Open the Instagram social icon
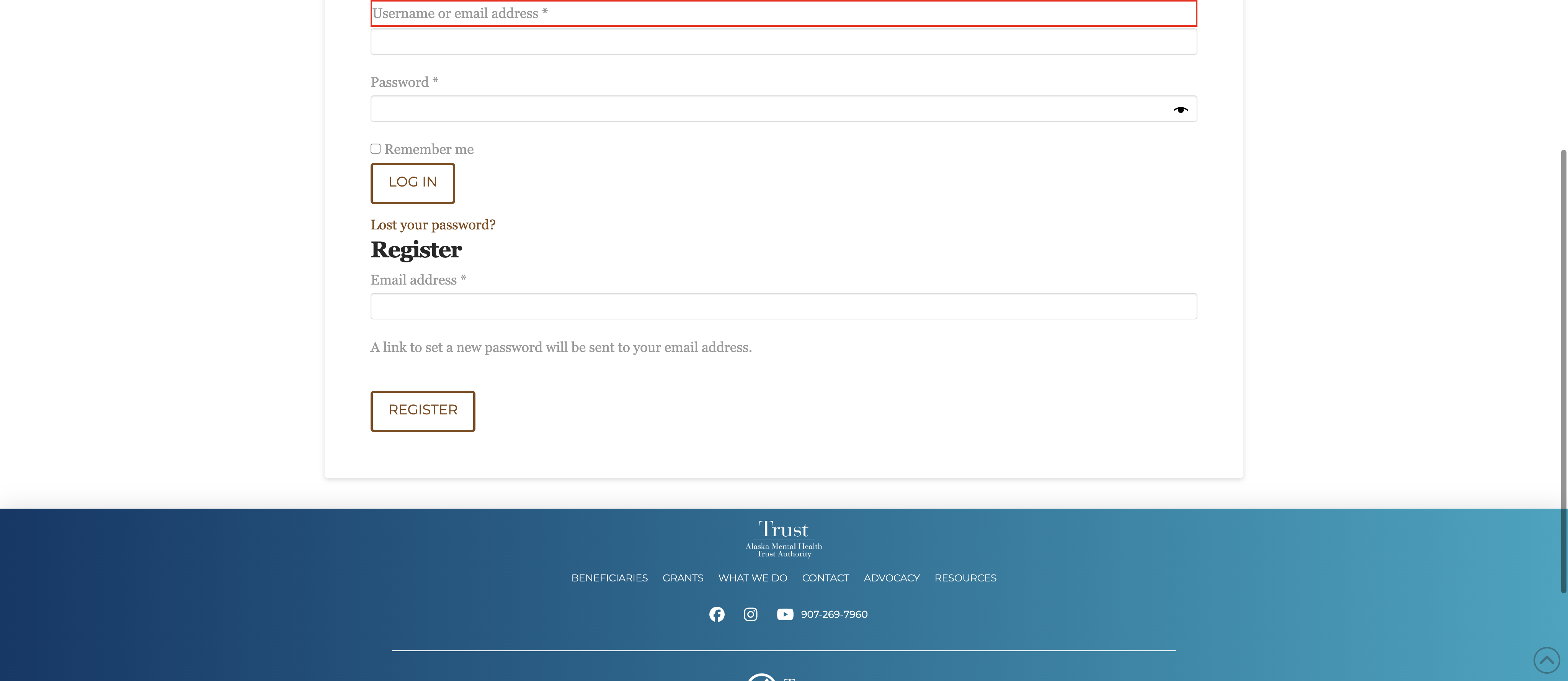 pos(751,614)
